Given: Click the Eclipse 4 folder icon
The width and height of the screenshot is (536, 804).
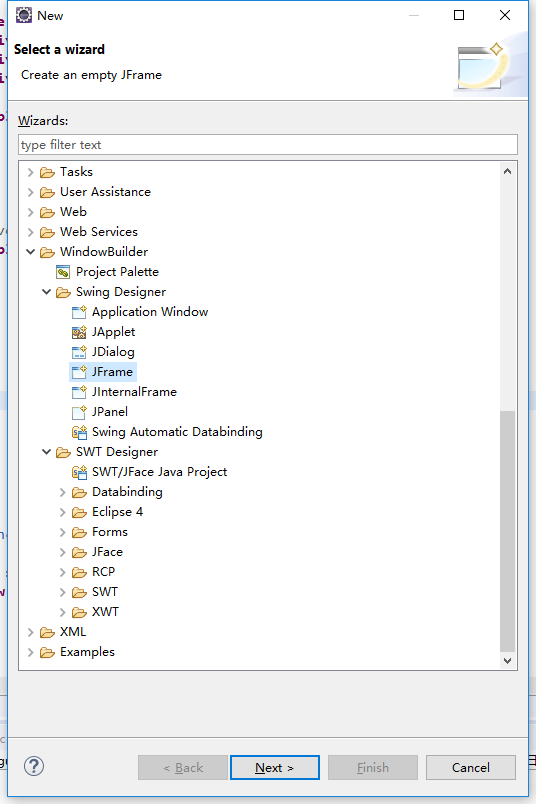Looking at the screenshot, I should (79, 512).
